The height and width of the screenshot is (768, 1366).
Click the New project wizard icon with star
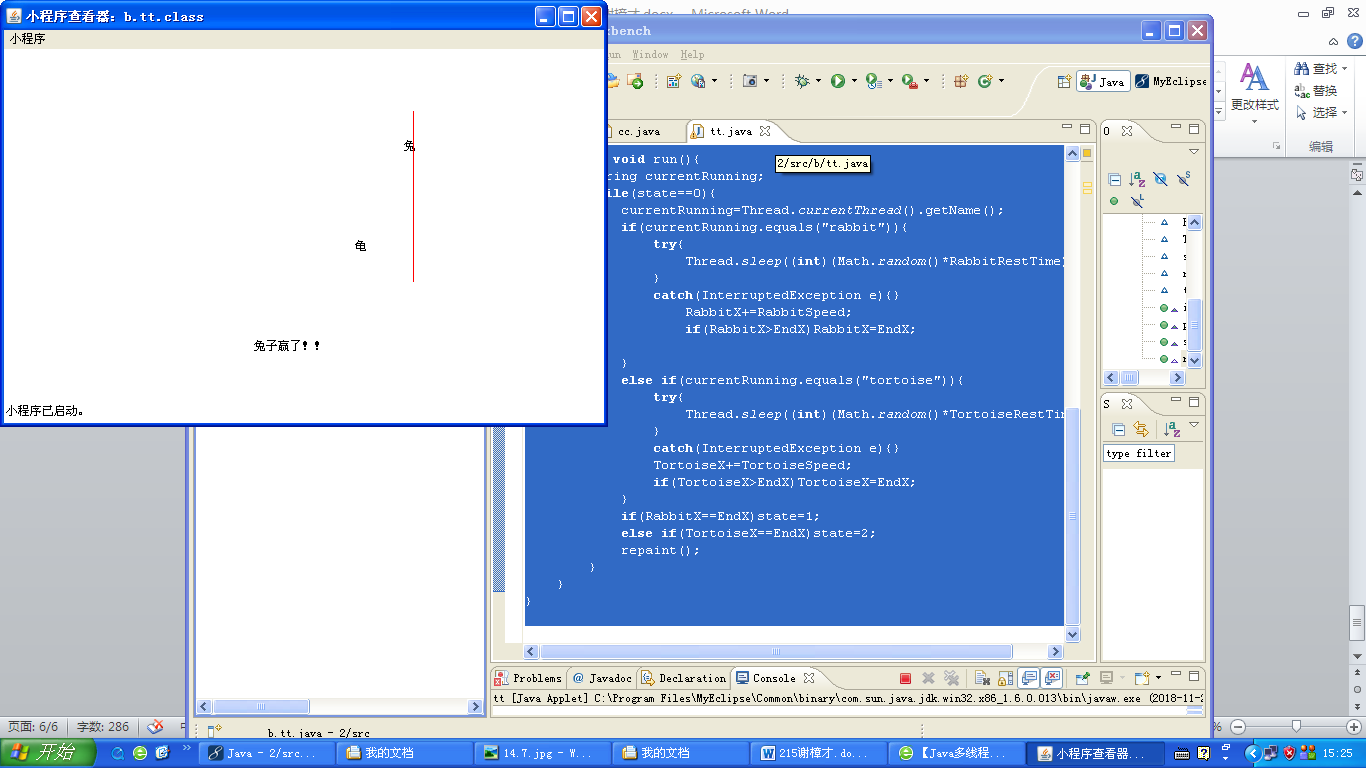[674, 81]
